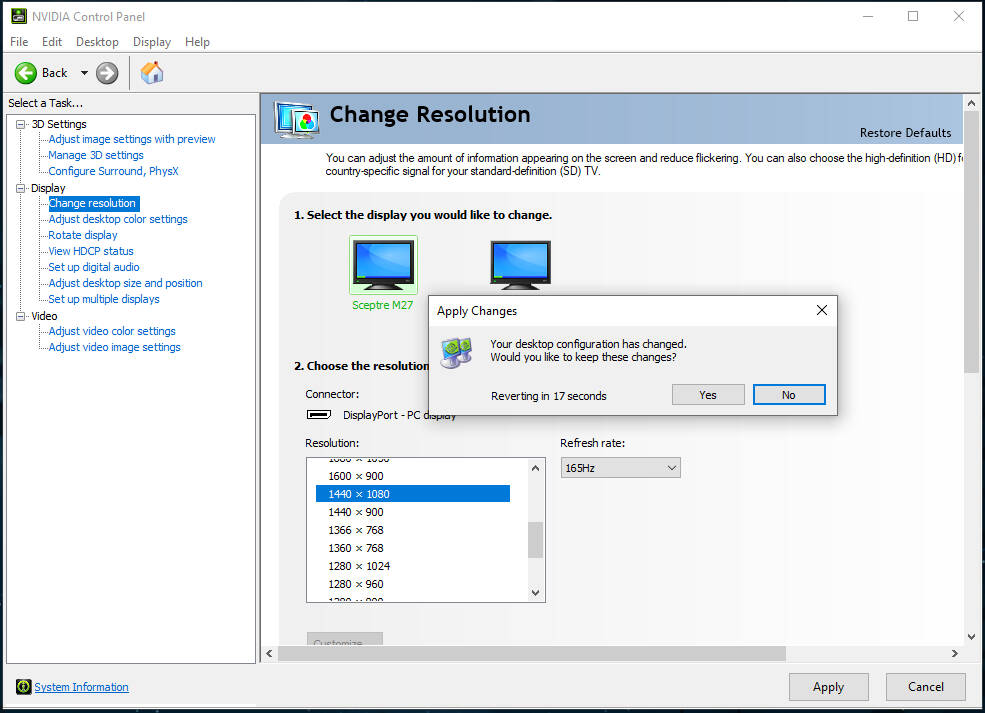Image resolution: width=985 pixels, height=713 pixels.
Task: Open Adjust desktop color settings
Action: click(x=118, y=219)
